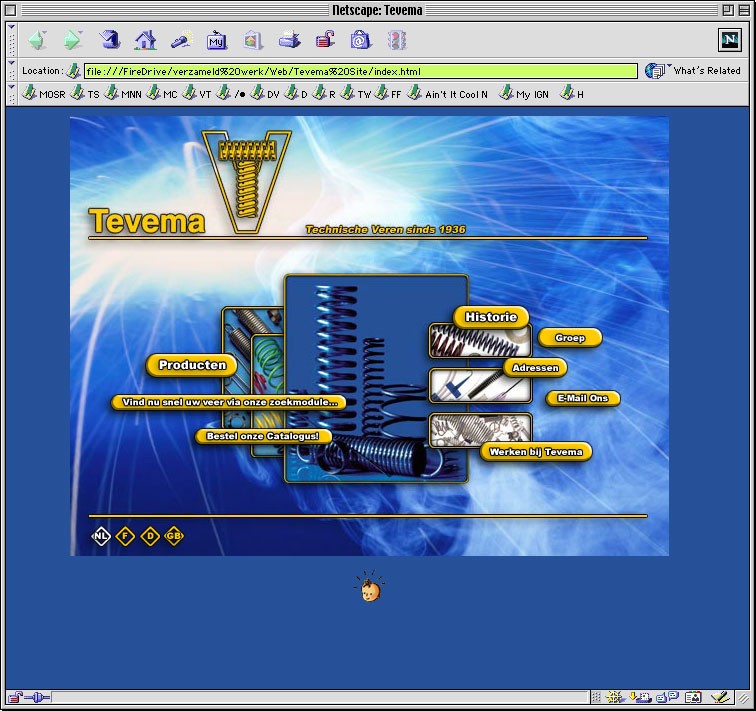This screenshot has width=756, height=711.
Task: Click the E-Mail Ons button
Action: pos(583,398)
